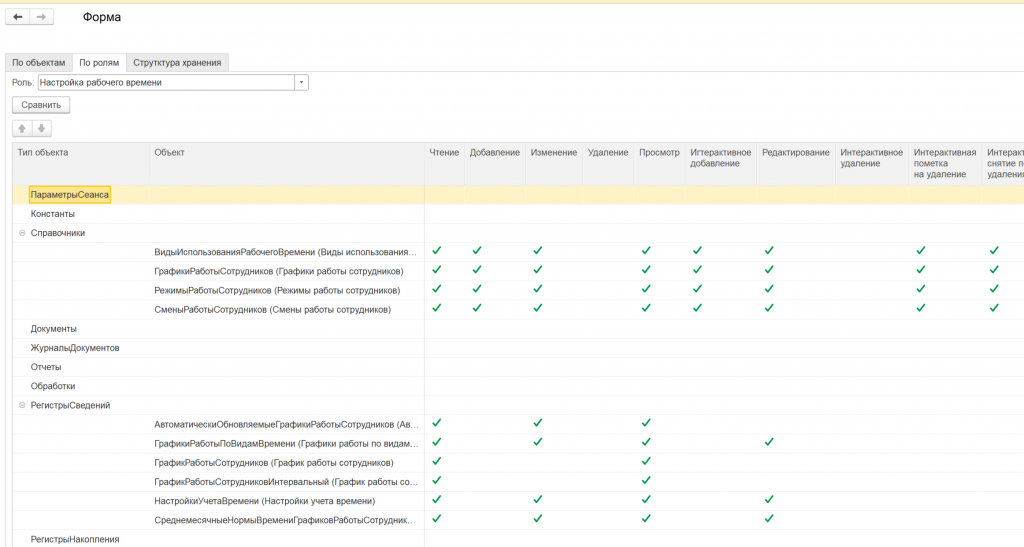
Task: Click Чтение checkmark for ГрафикРаботыСотрудниковИнтервальный
Action: [x=437, y=480]
